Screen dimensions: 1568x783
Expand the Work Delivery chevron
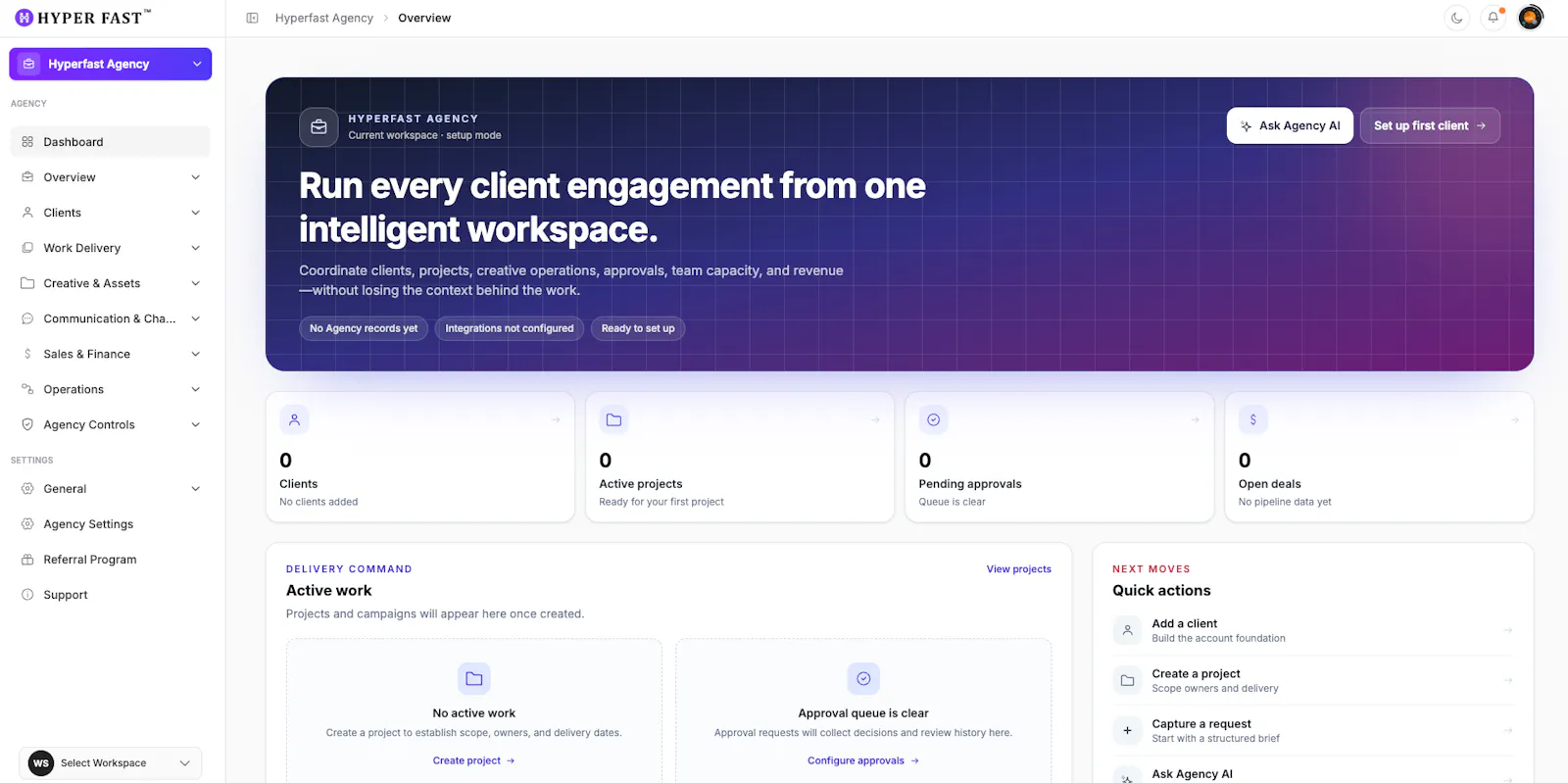coord(196,248)
